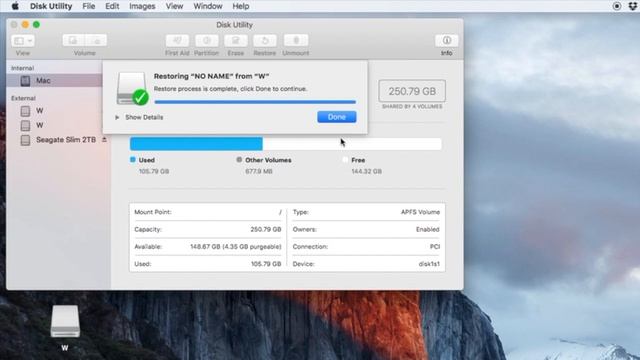
Task: Click the Seagate Slim 2TB disk icon
Action: 25,140
